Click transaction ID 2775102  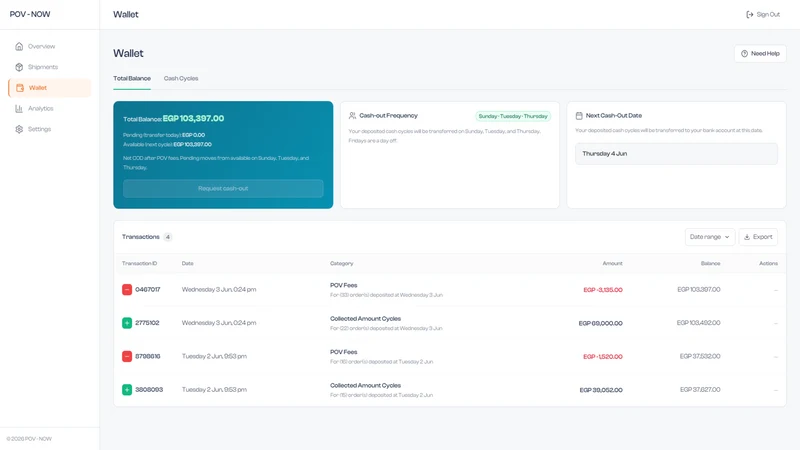(147, 323)
